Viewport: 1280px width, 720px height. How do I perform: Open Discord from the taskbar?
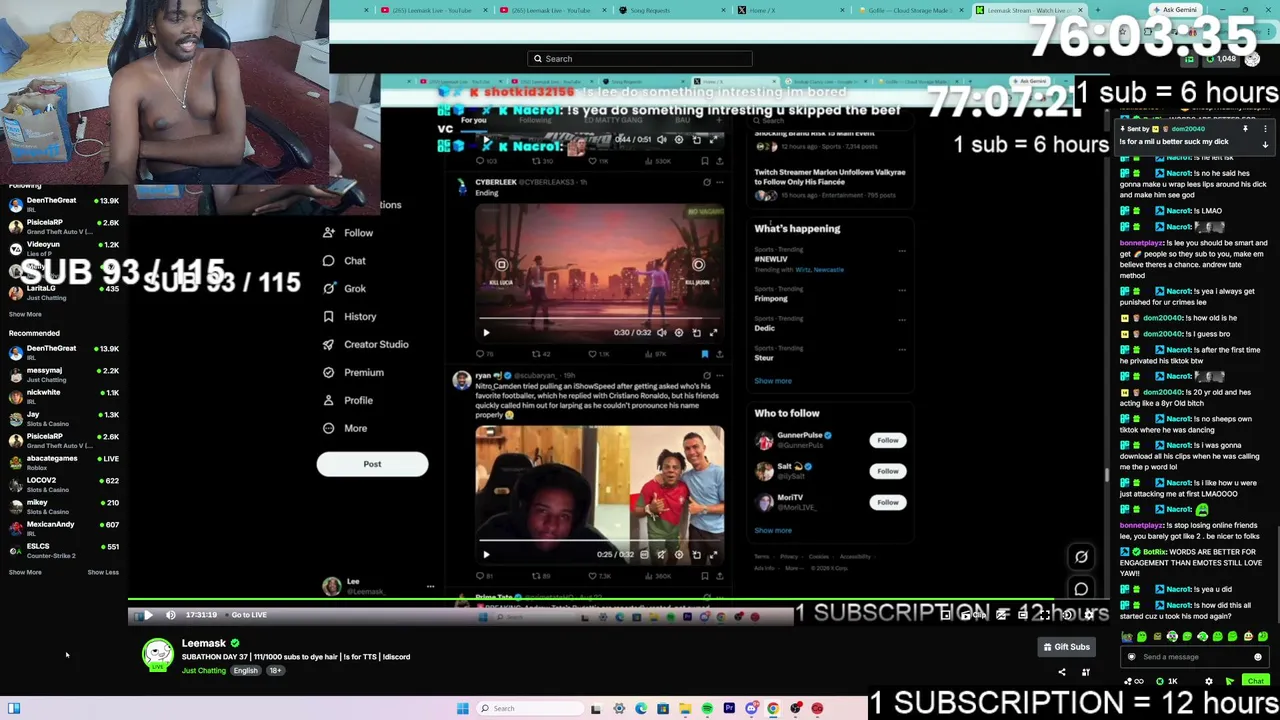[x=751, y=709]
